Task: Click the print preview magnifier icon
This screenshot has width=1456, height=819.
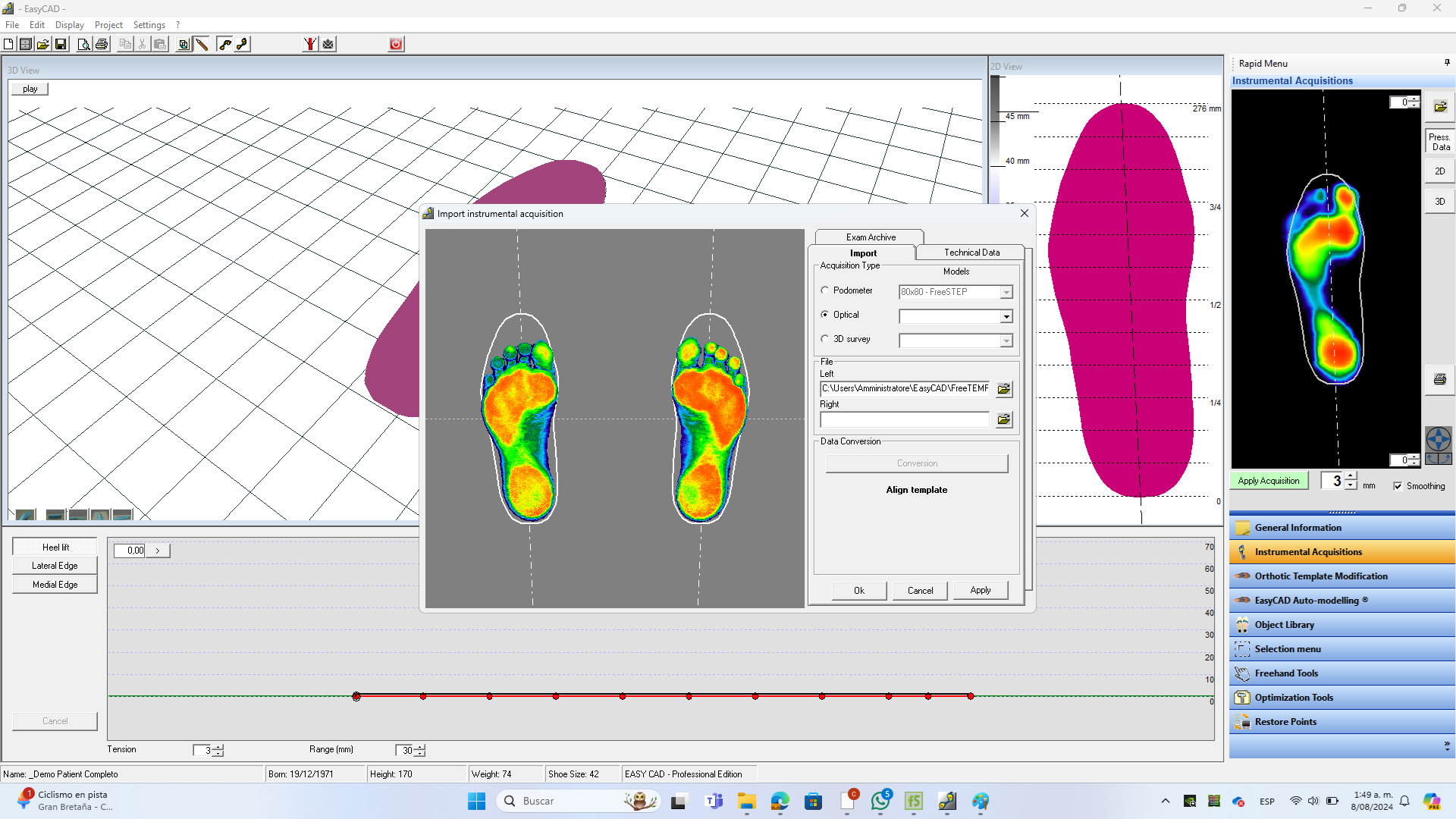Action: coord(83,44)
